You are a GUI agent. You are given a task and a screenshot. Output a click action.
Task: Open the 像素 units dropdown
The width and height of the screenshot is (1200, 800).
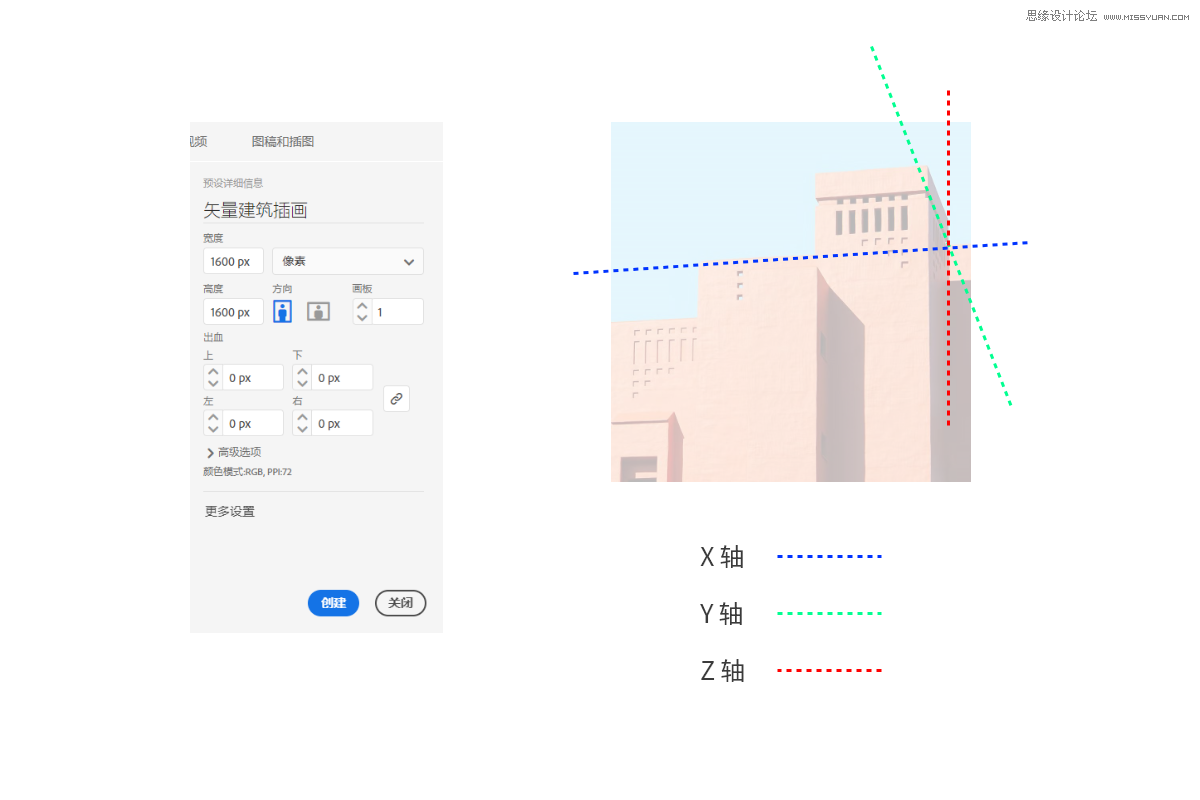coord(347,261)
